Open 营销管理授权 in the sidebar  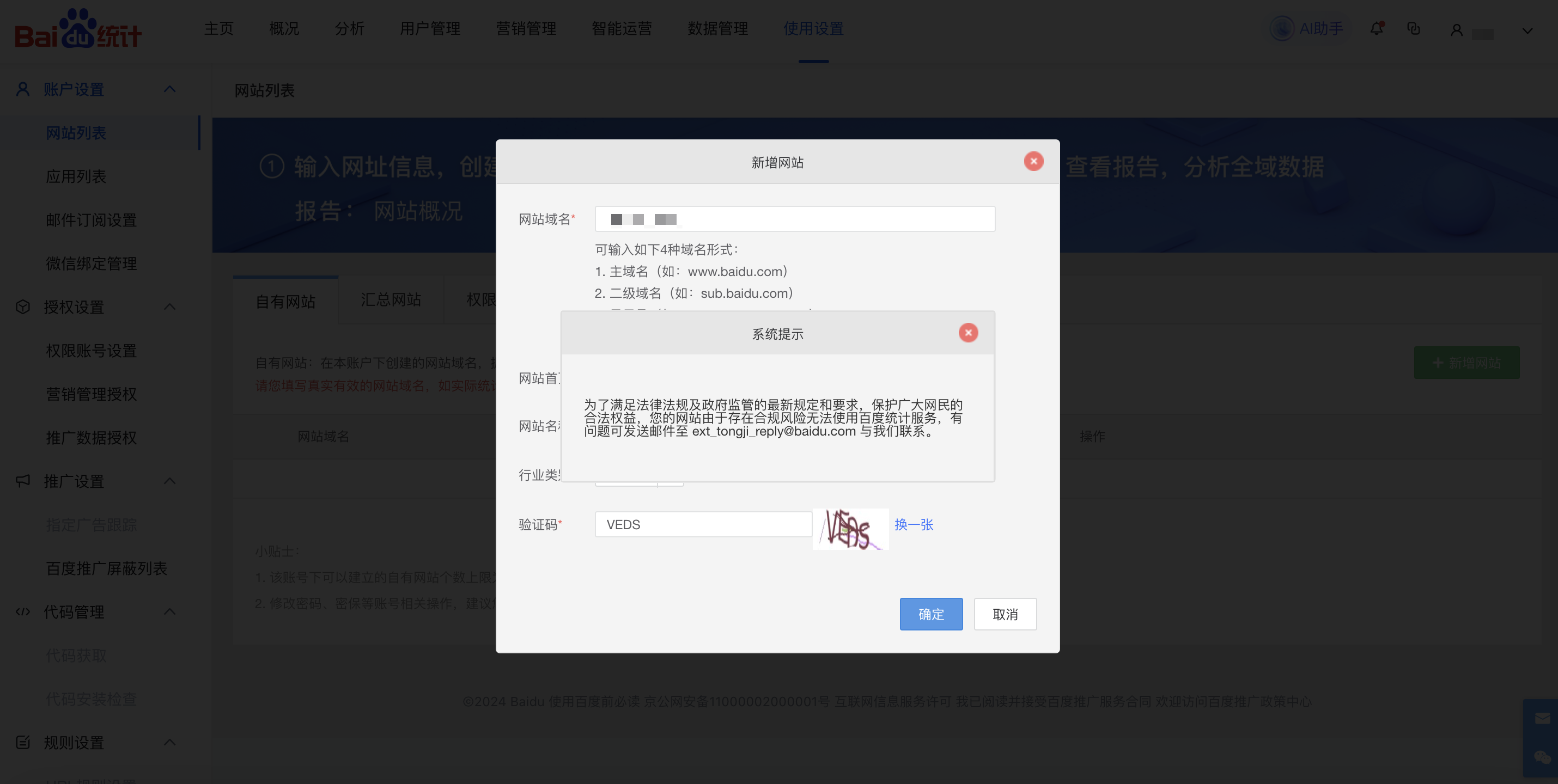[92, 394]
